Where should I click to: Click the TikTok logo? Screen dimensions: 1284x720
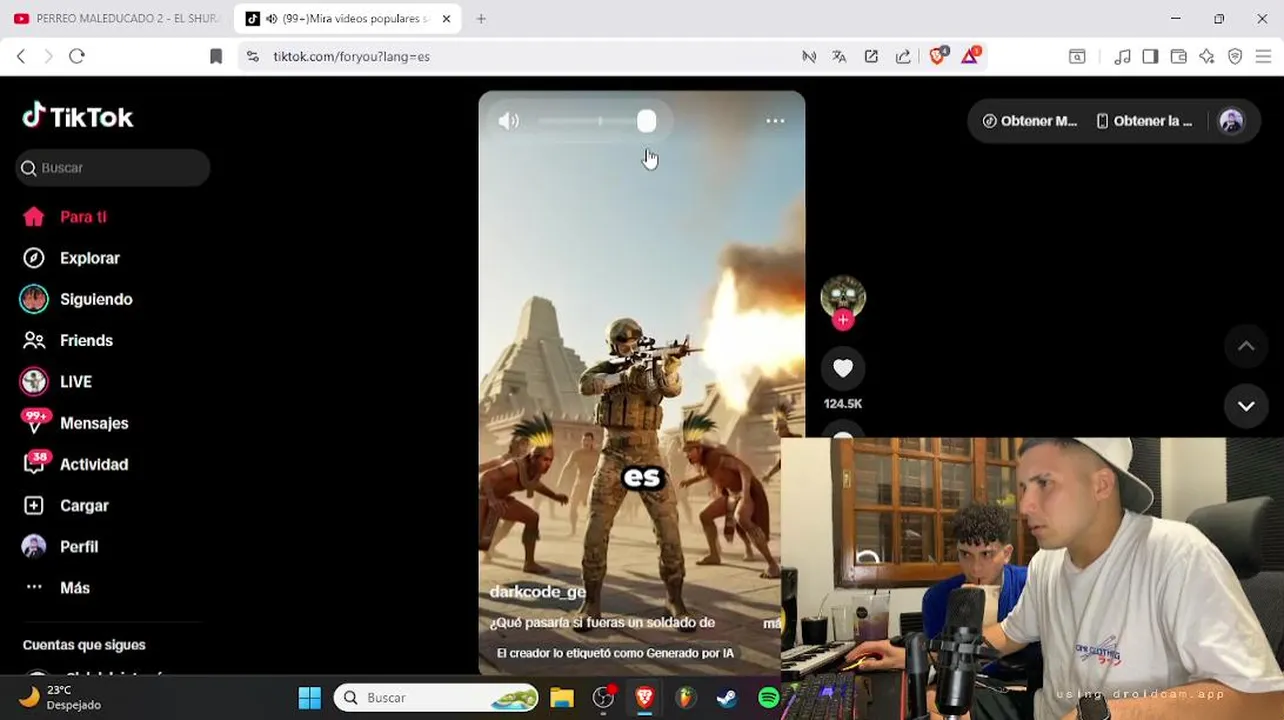(x=78, y=117)
